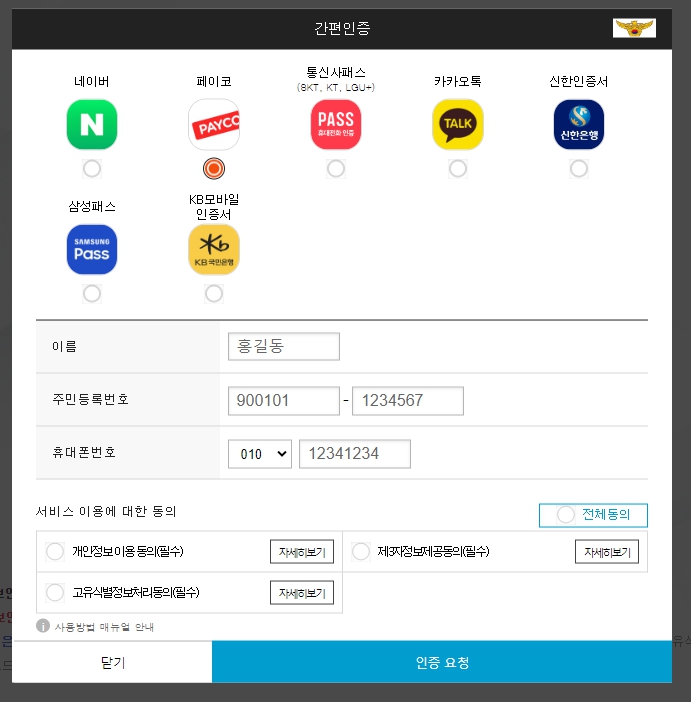This screenshot has height=702, width=691.
Task: Click the 닫기 close button
Action: 112,662
